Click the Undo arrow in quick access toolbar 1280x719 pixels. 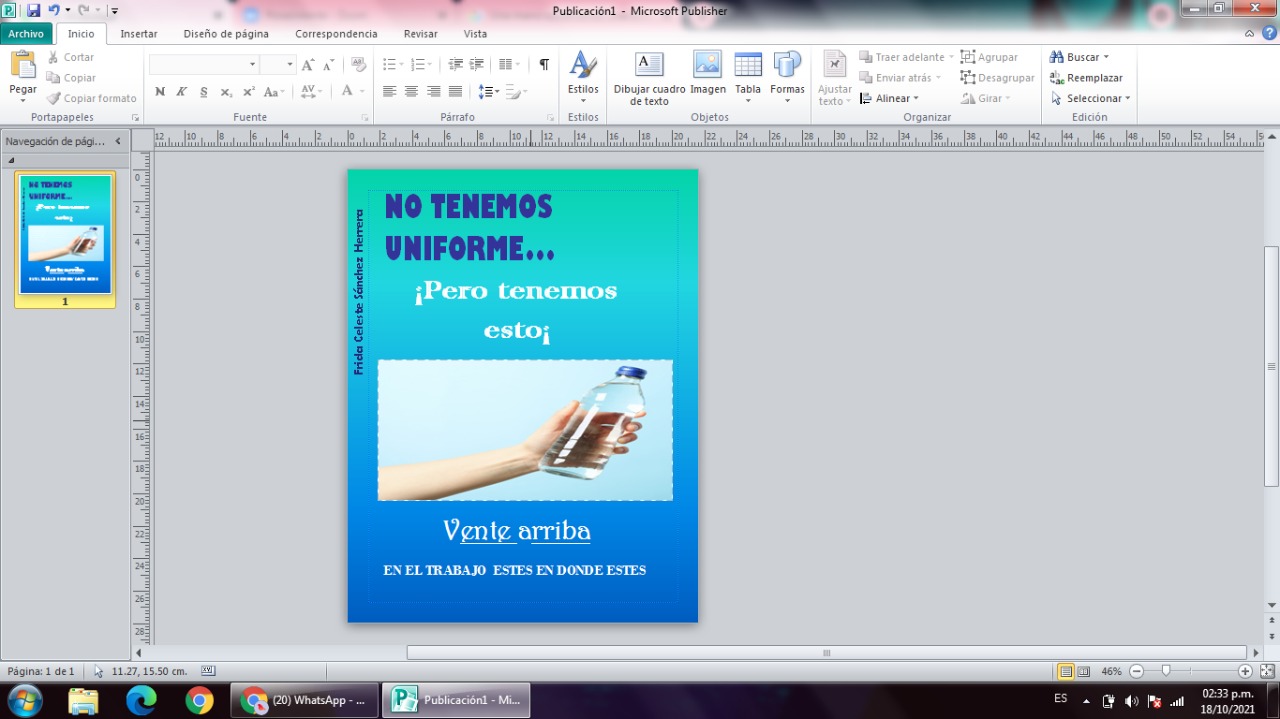pyautogui.click(x=54, y=10)
